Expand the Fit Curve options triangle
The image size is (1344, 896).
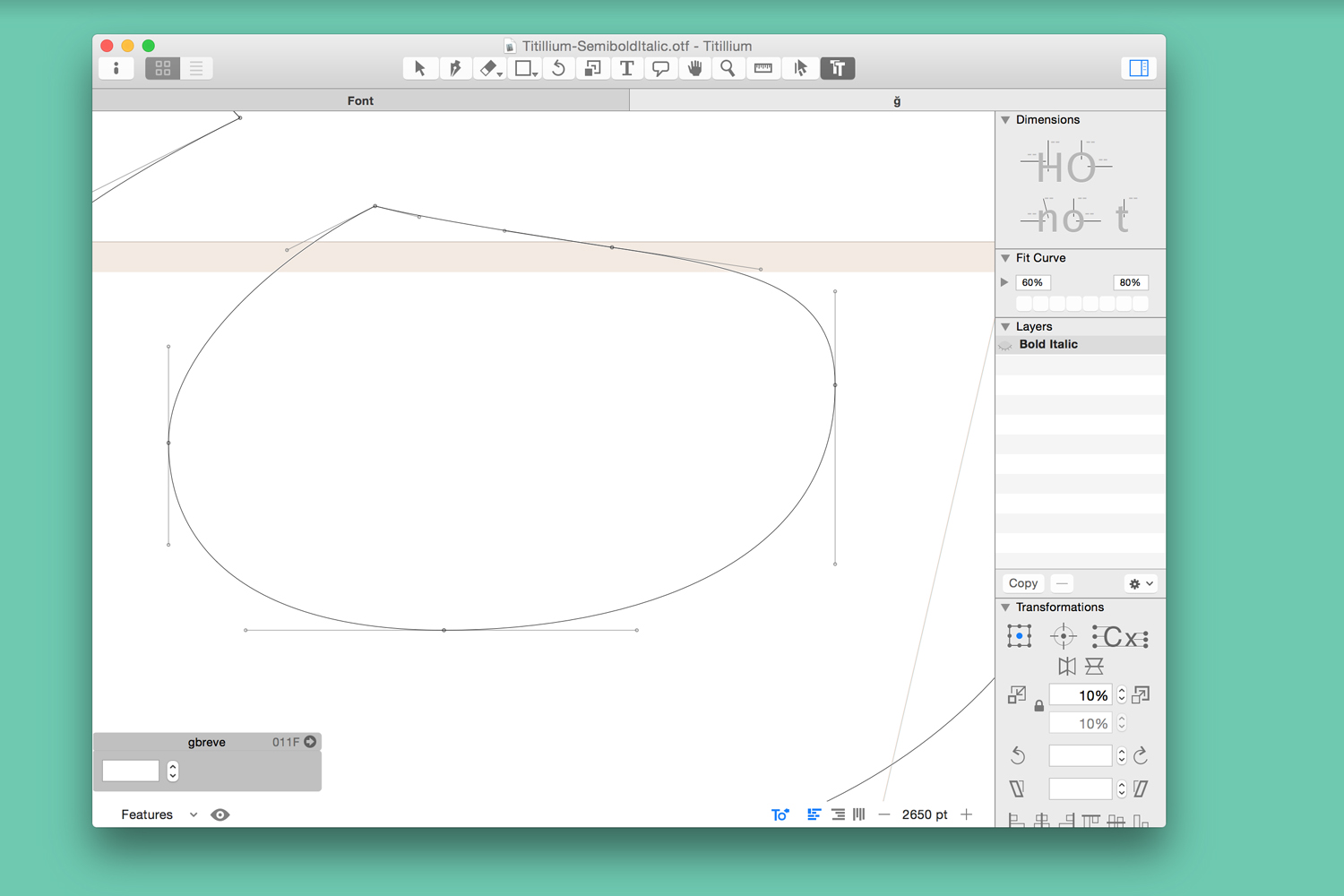[1004, 282]
